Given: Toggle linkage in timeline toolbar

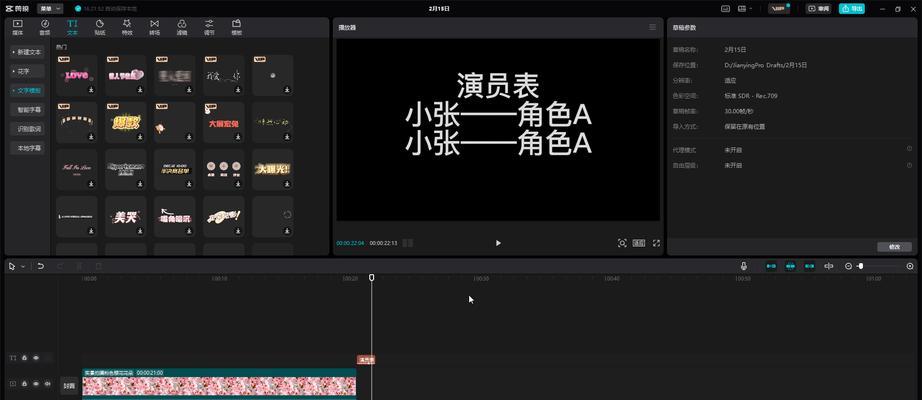Looking at the screenshot, I should 810,266.
